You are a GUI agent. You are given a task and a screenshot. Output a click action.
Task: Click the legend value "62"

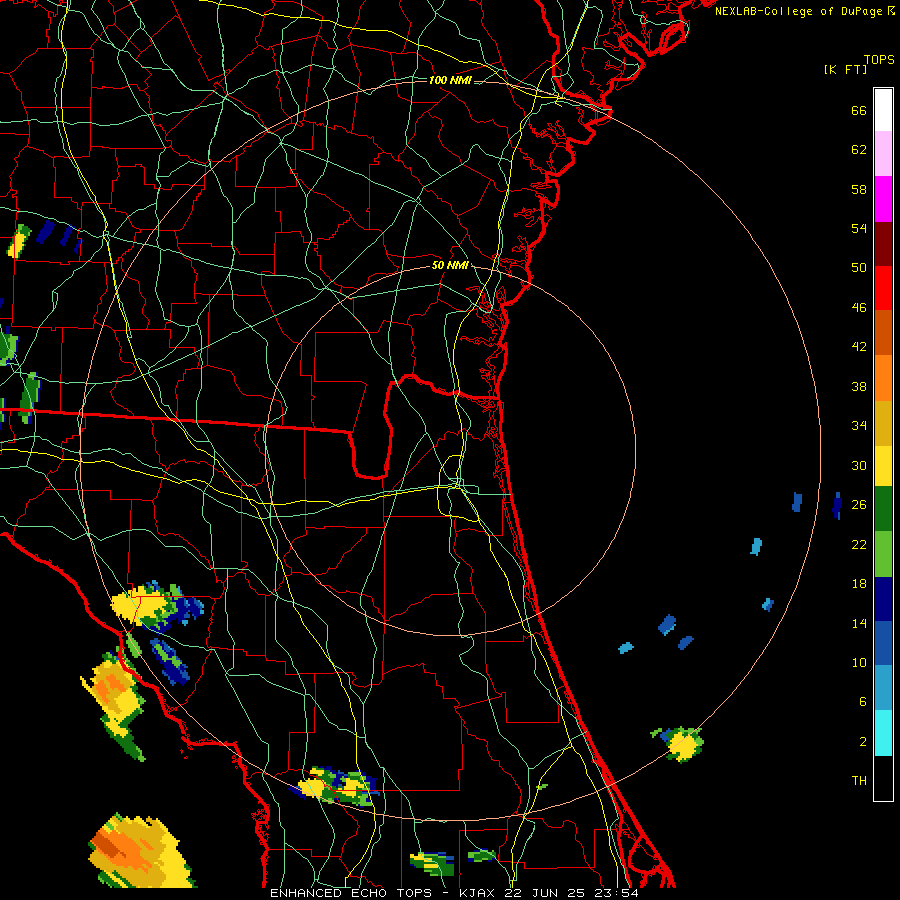click(x=859, y=150)
